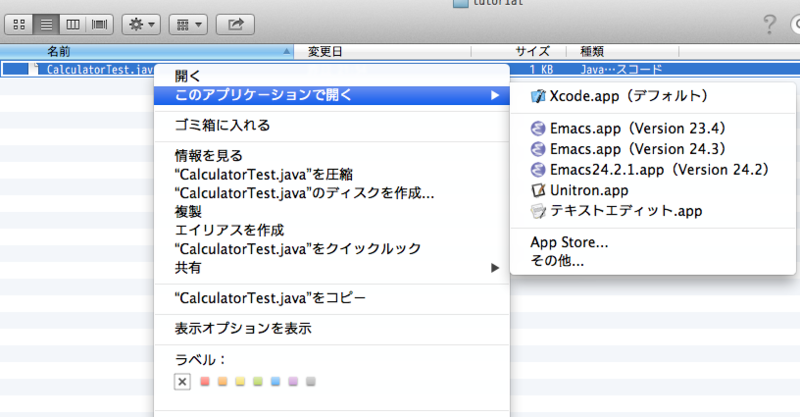Image resolution: width=800 pixels, height=417 pixels.
Task: Switch Finder to list view
Action: click(46, 24)
